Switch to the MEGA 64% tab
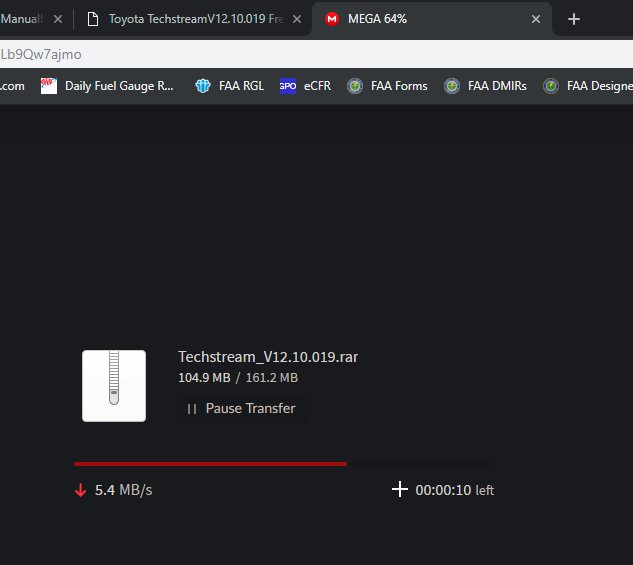 point(432,19)
